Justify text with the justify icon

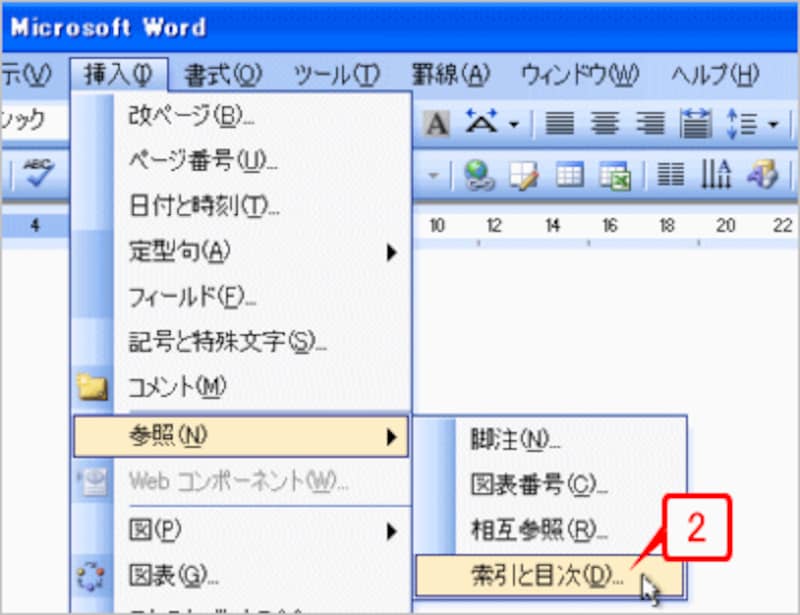pos(560,124)
